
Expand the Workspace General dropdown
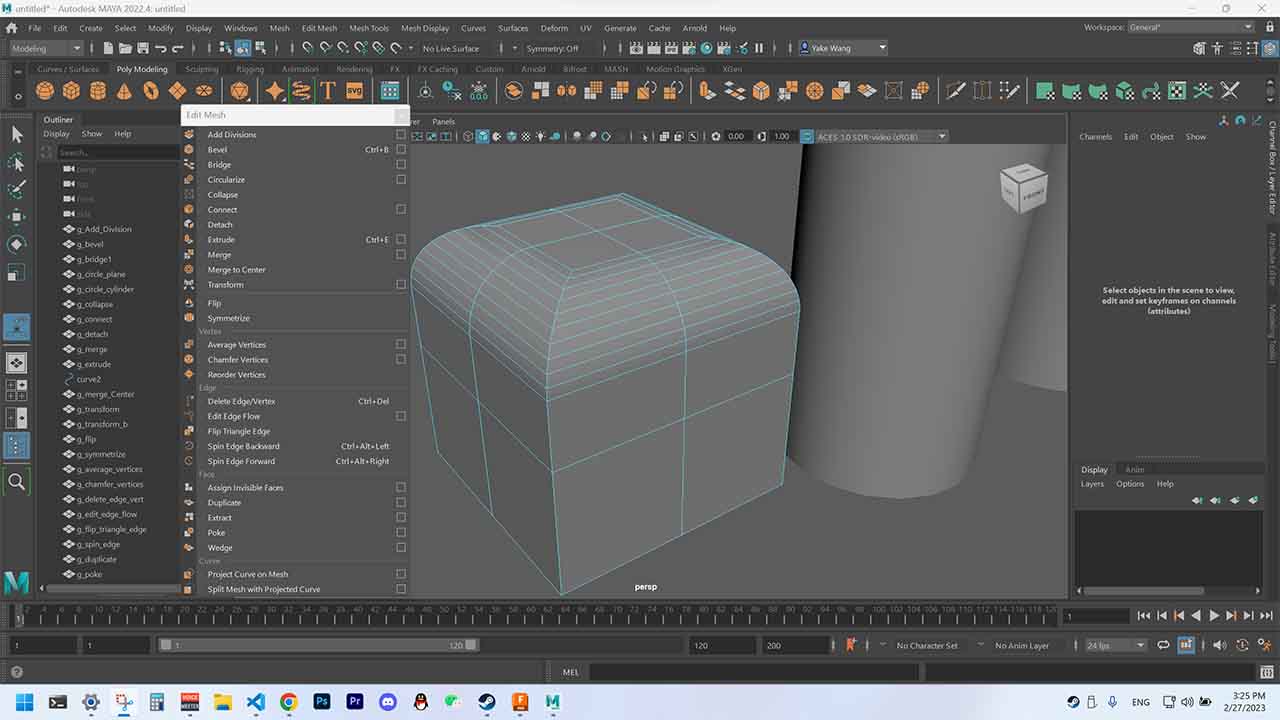tap(1190, 27)
